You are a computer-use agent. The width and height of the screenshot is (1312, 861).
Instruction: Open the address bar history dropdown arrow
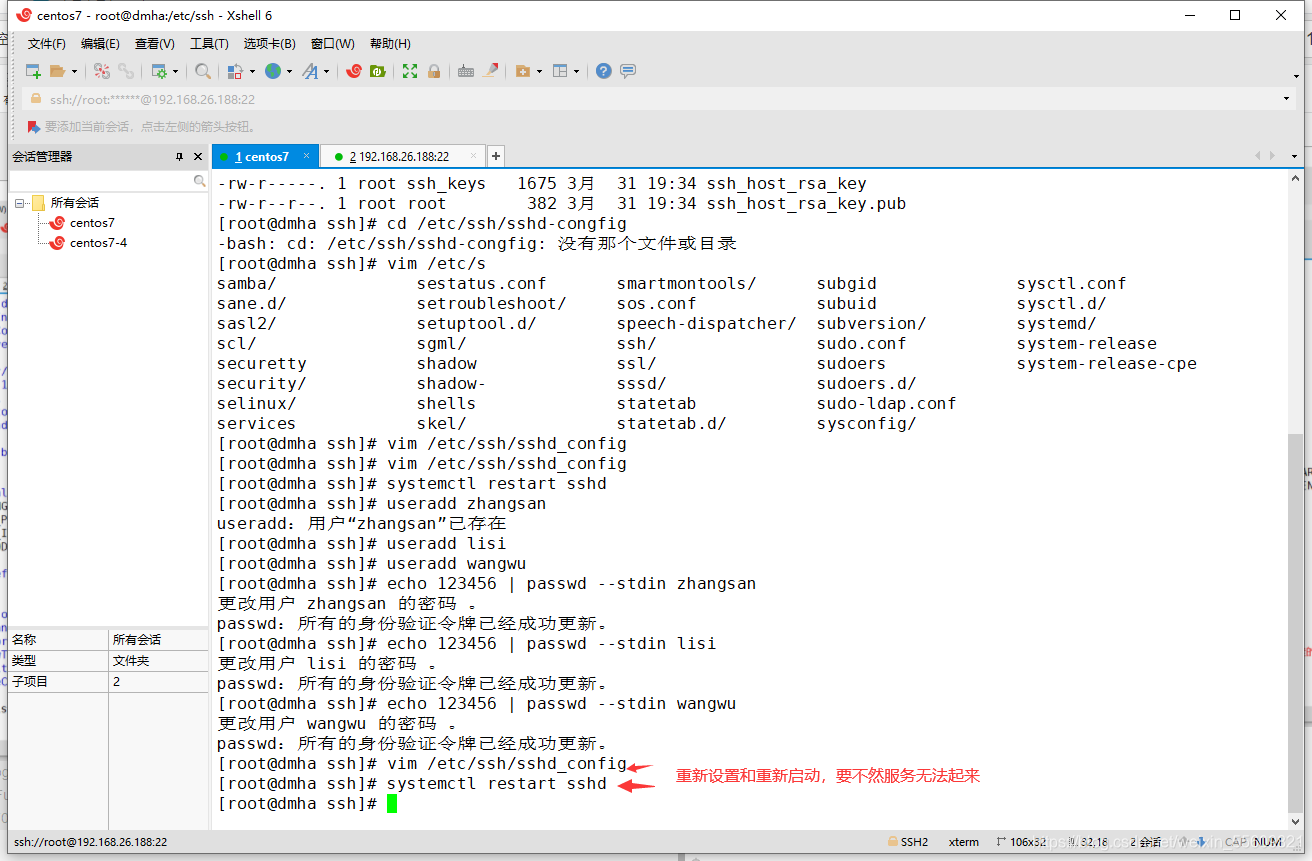tap(1287, 99)
